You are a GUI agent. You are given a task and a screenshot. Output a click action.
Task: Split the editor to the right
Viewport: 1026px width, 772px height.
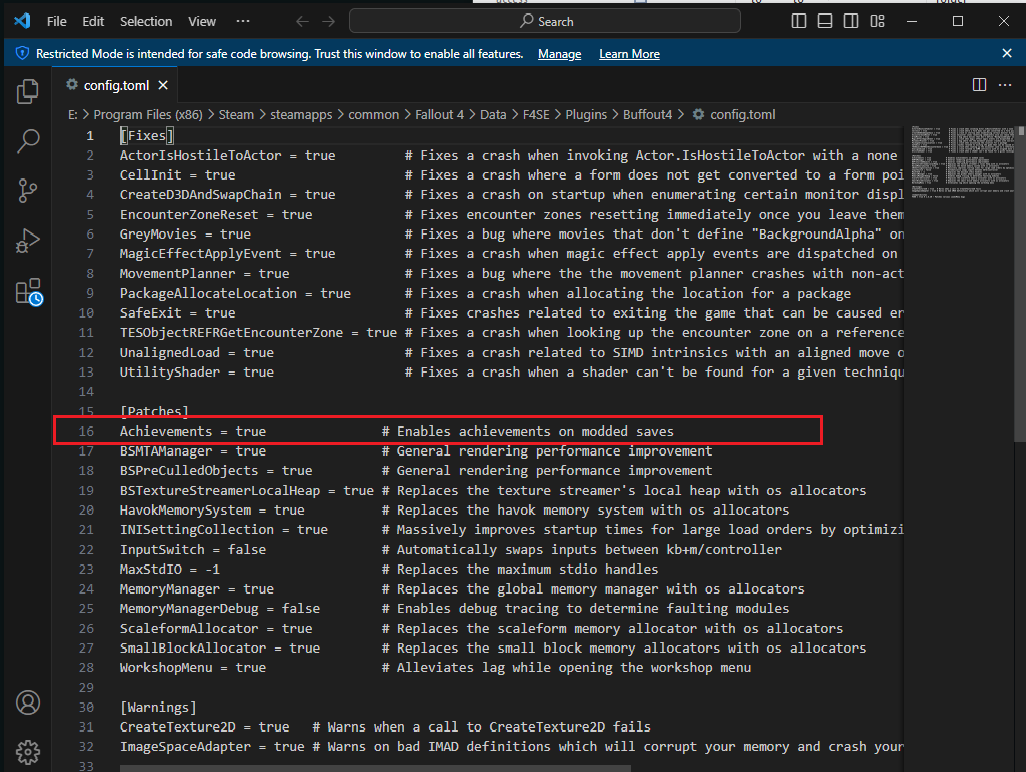(979, 85)
